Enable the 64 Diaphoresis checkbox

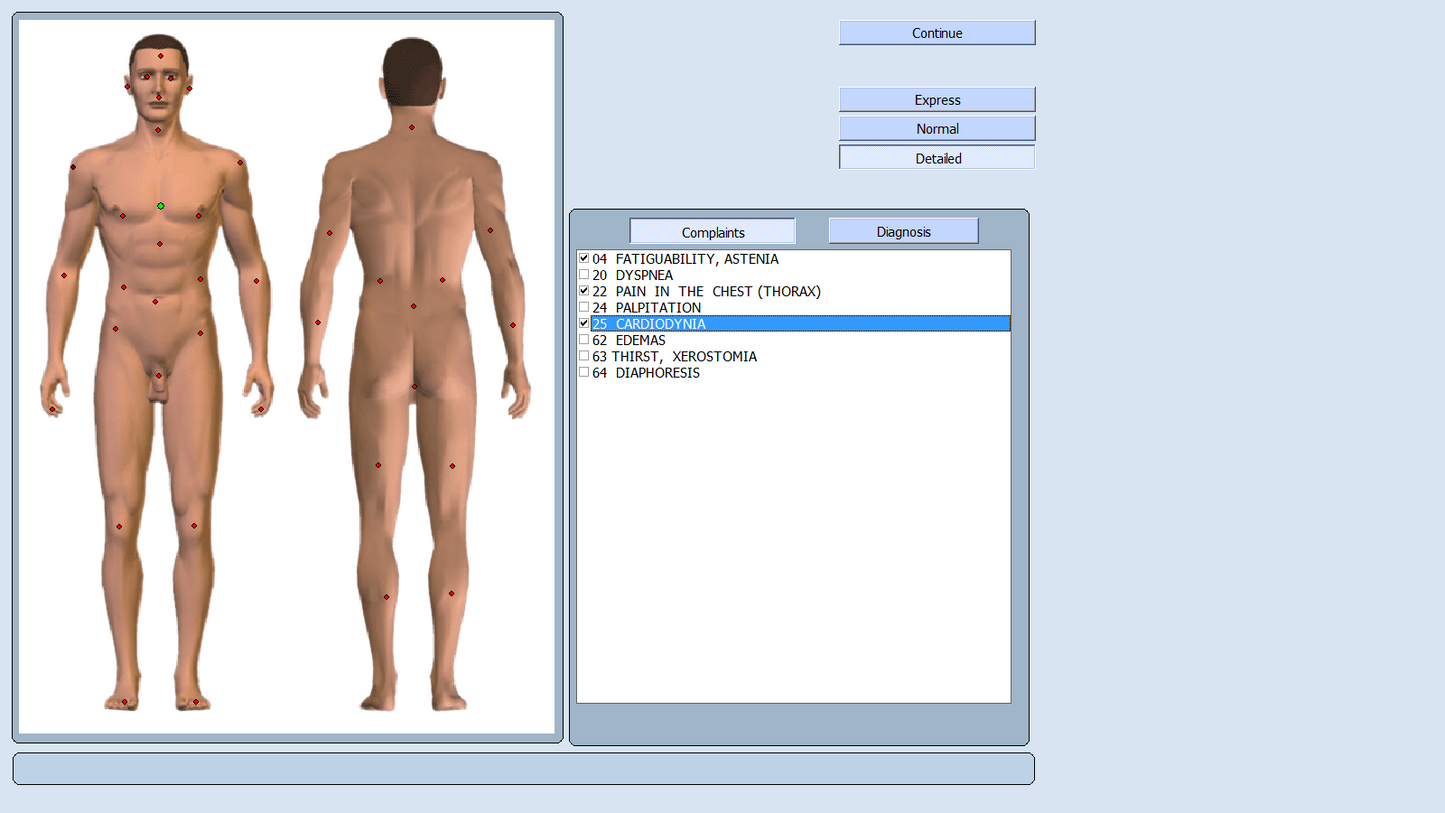(584, 373)
